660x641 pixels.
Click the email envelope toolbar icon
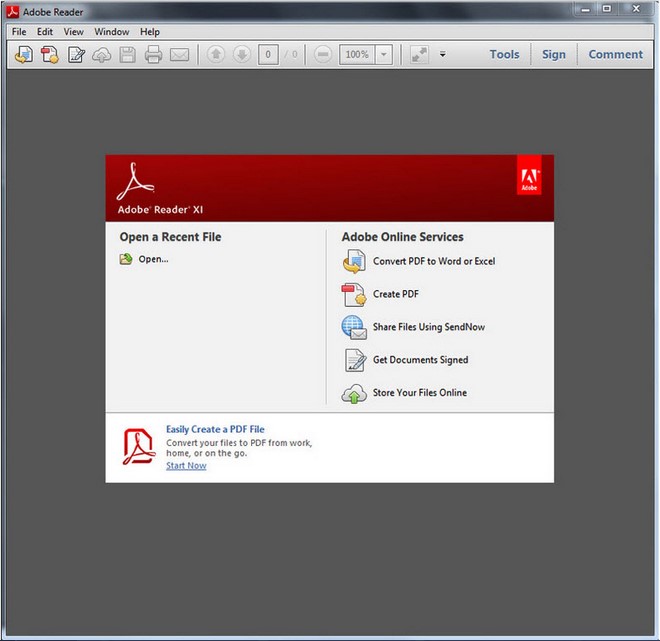point(179,55)
